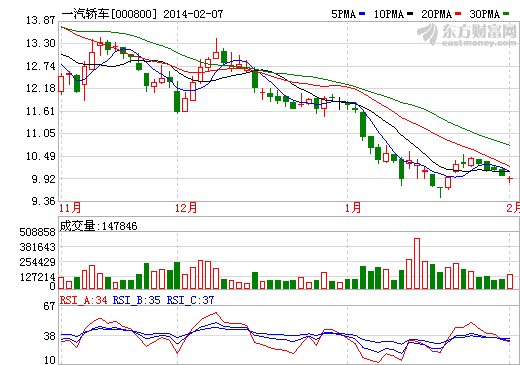
Task: Click the 11月 month marker
Action: [70, 208]
